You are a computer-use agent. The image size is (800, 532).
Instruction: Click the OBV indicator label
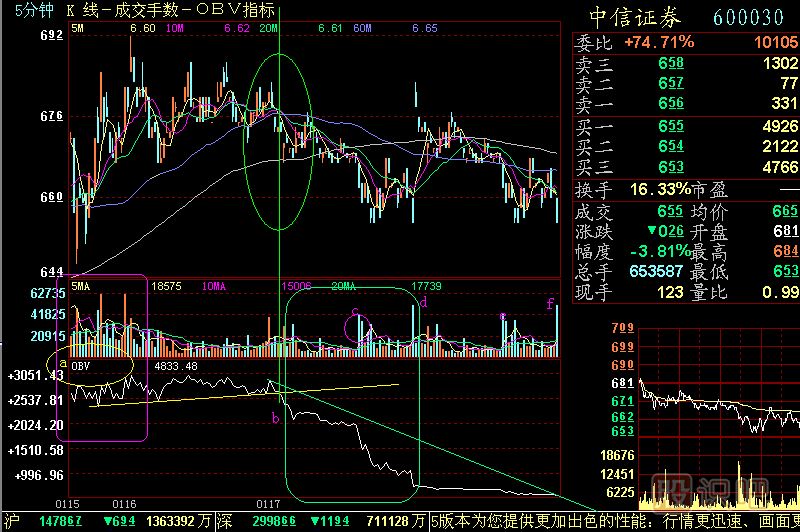coord(78,366)
